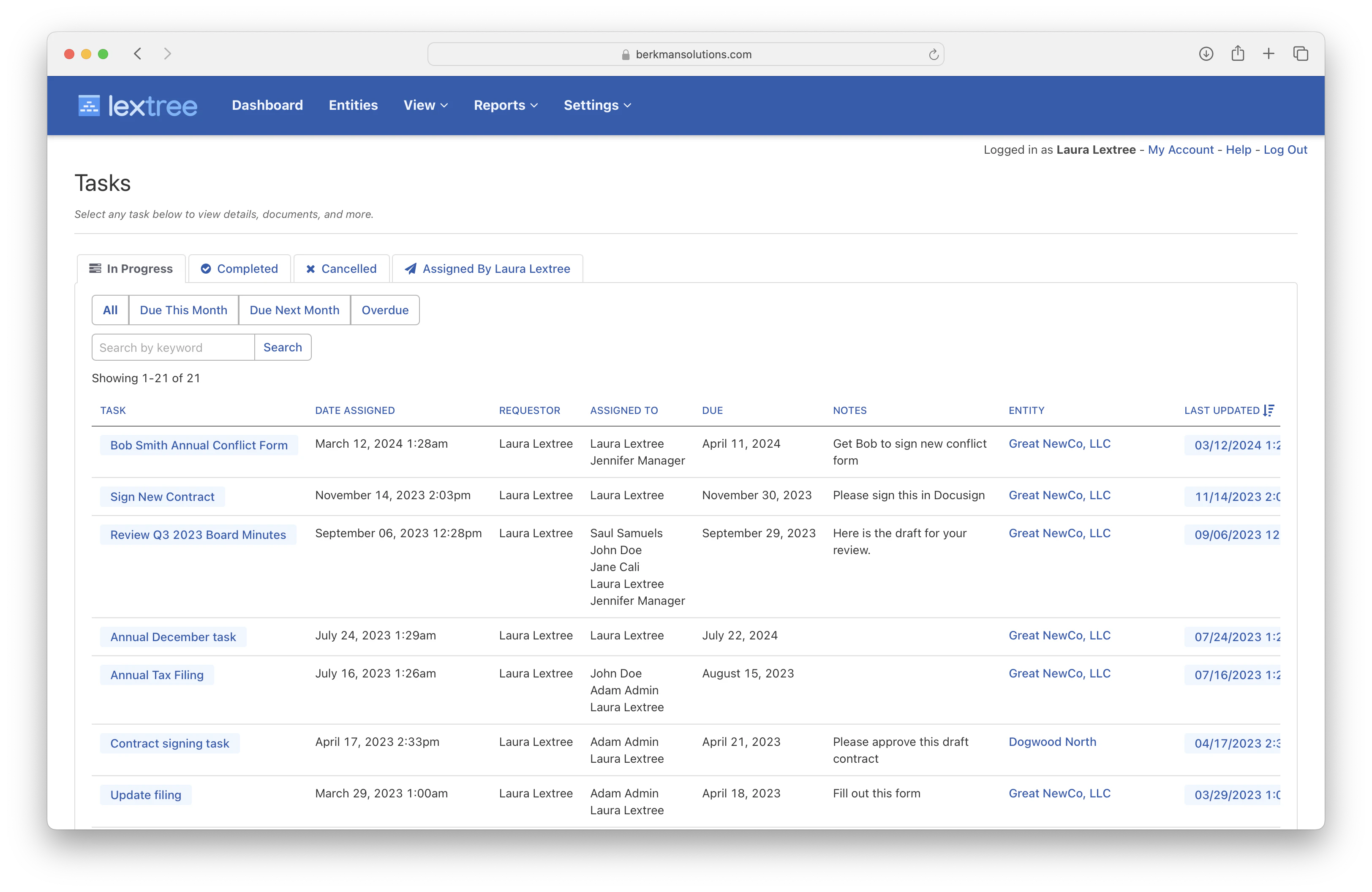Click the downloads icon in the browser toolbar

tap(1206, 53)
